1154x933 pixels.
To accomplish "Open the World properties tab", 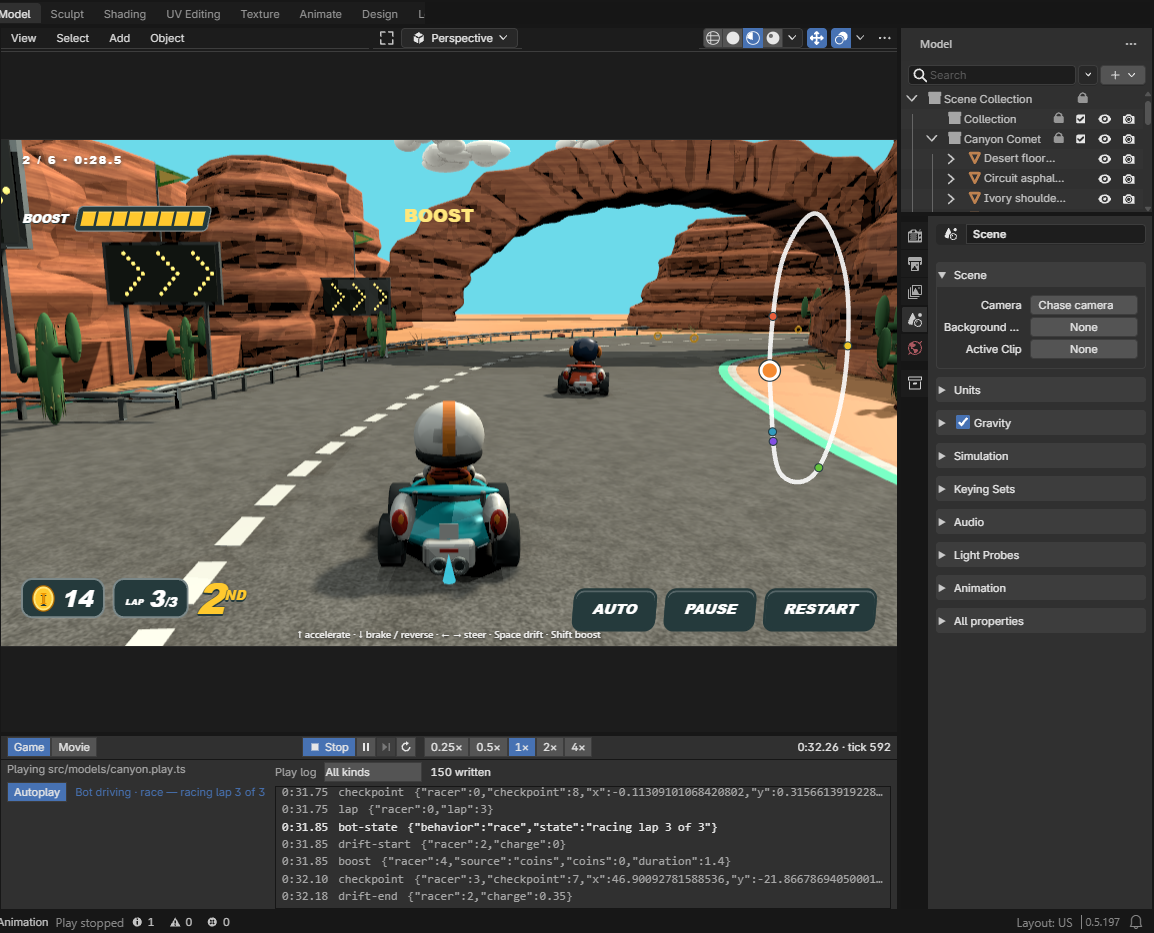I will [915, 348].
